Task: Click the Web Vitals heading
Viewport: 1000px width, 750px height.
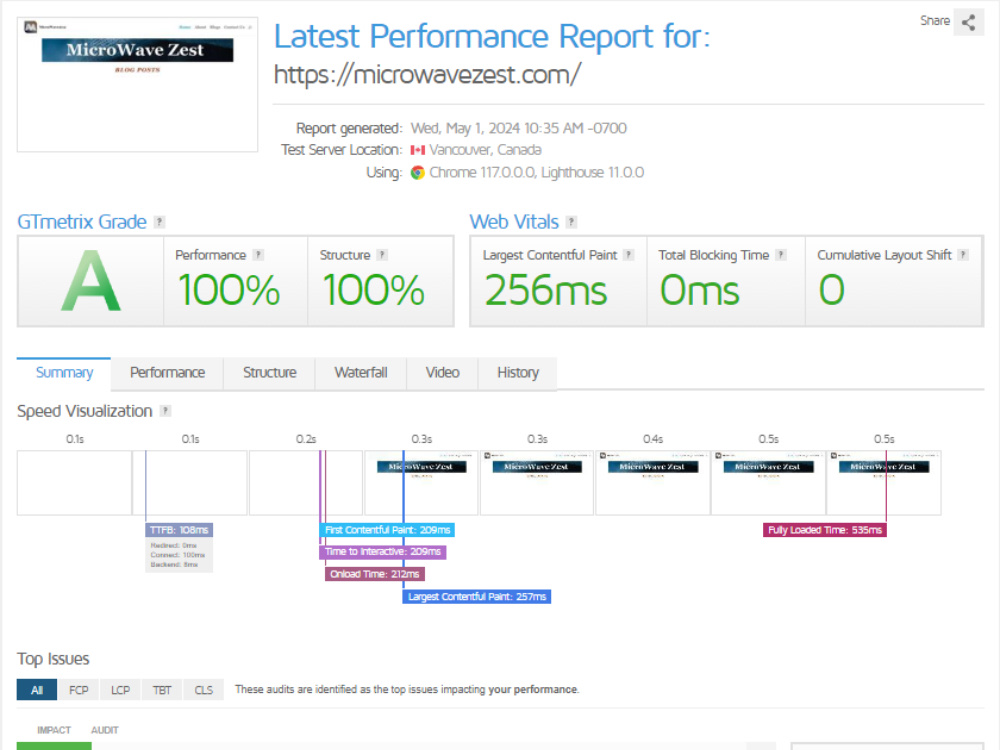Action: click(514, 222)
